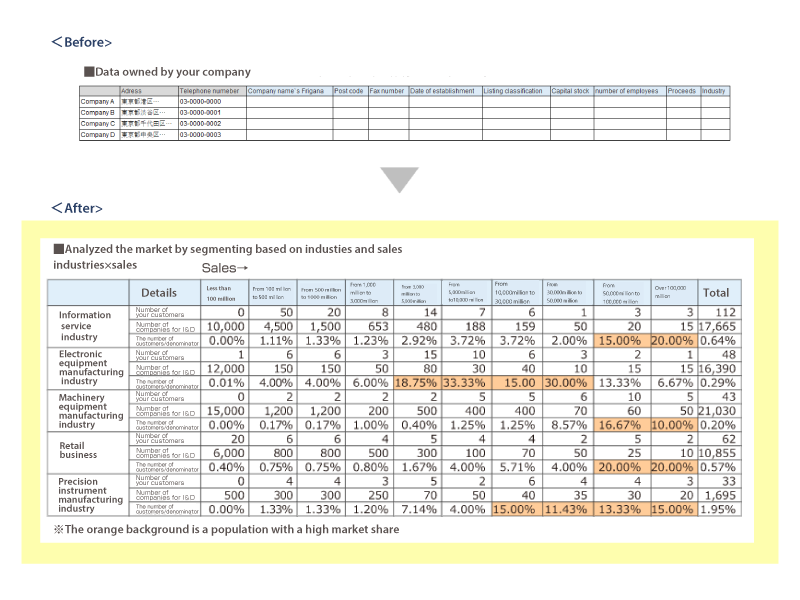
Task: Select the number of employees header
Action: click(x=628, y=91)
